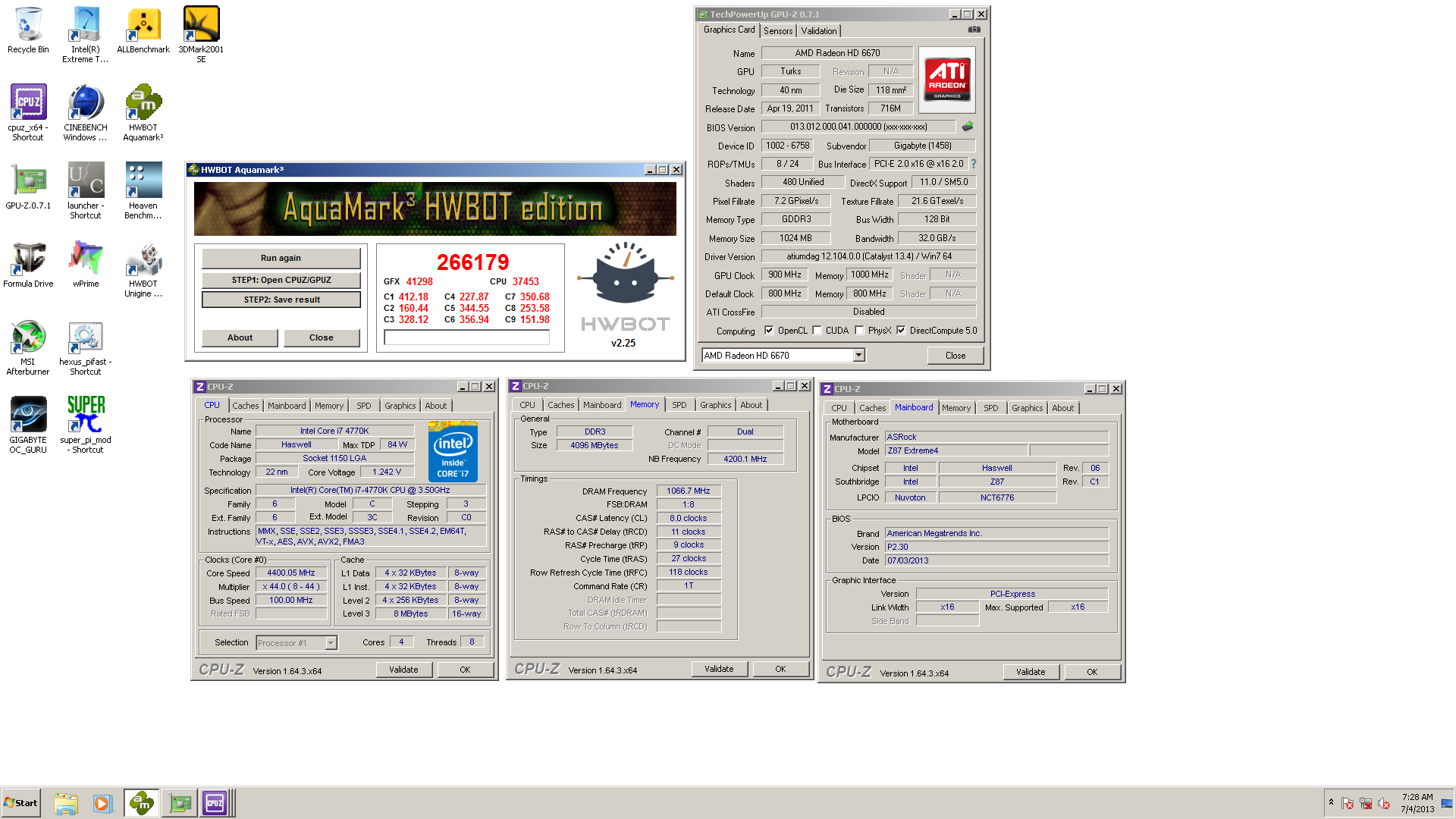
Task: Open the AMD Radeon HD 6670 dropdown
Action: [x=859, y=355]
